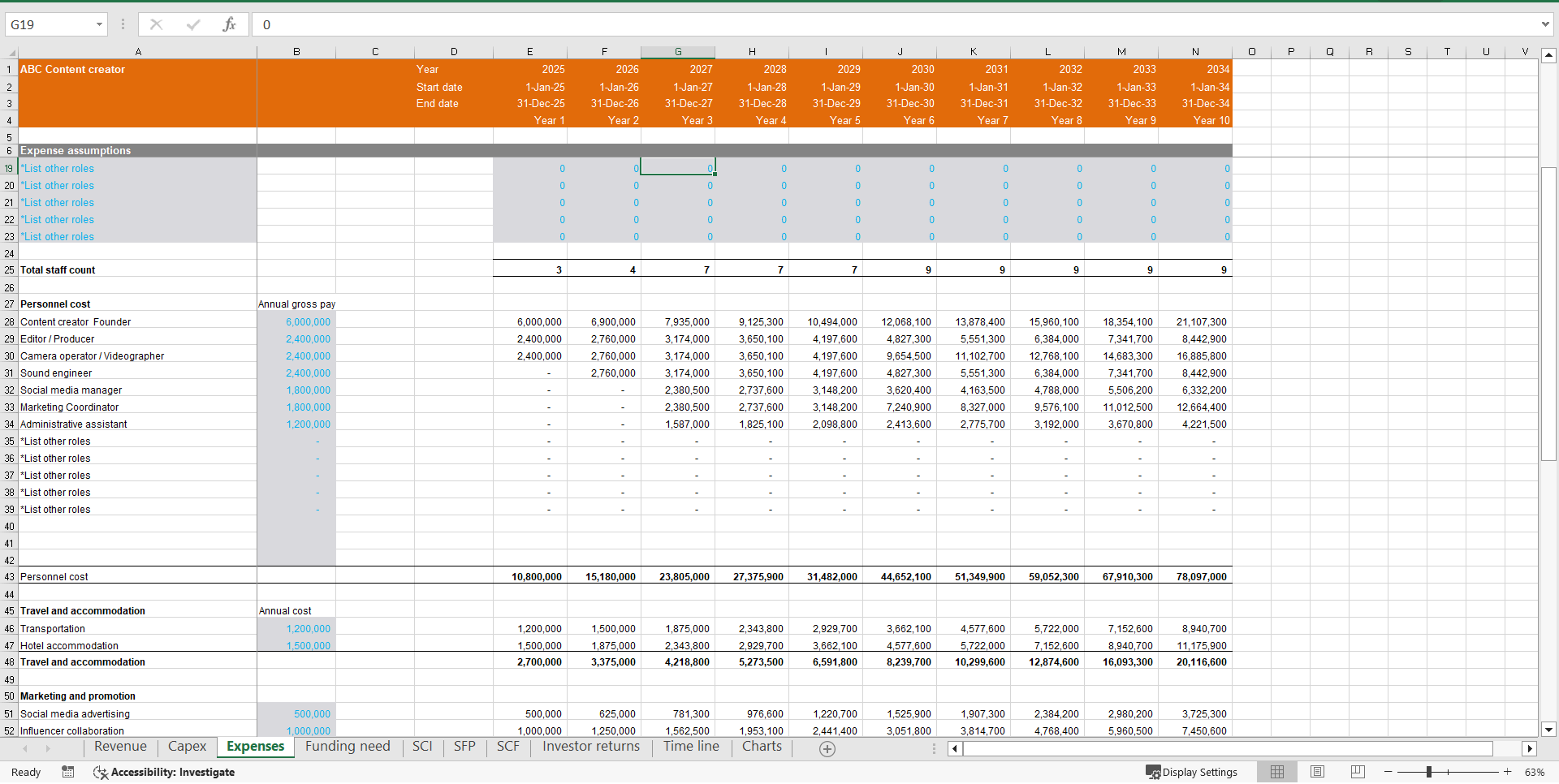Image resolution: width=1559 pixels, height=784 pixels.
Task: Switch to the Capex sheet tab
Action: click(187, 747)
